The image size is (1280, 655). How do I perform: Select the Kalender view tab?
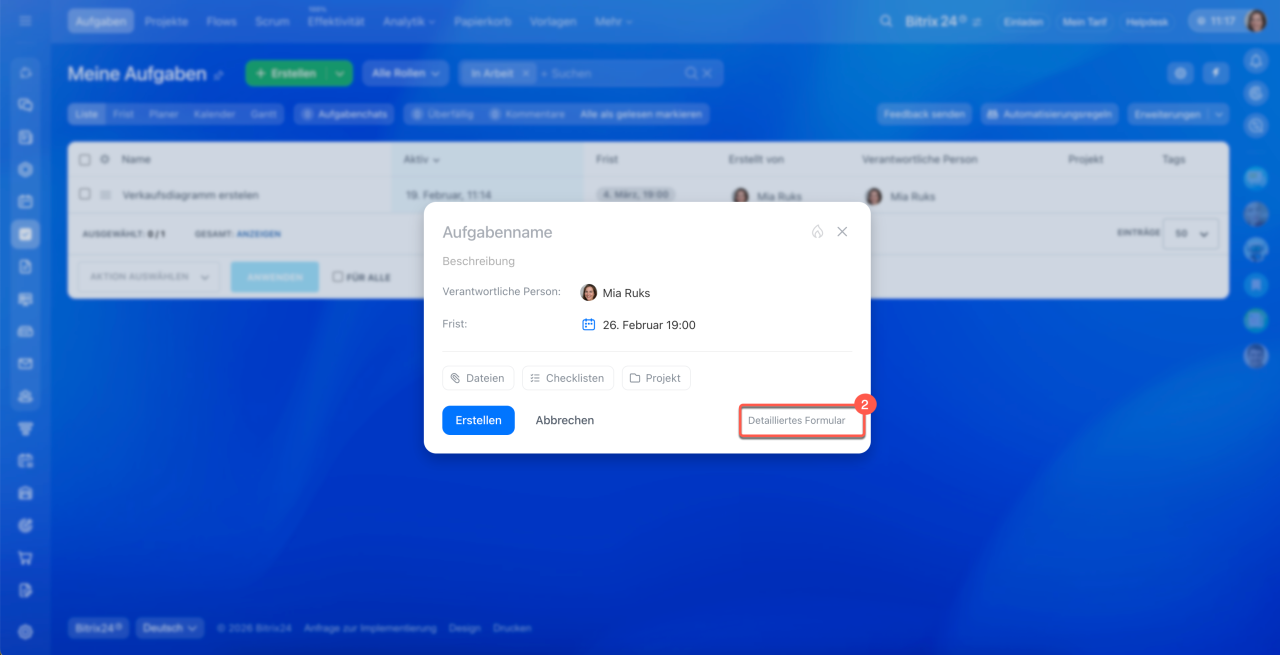point(215,114)
